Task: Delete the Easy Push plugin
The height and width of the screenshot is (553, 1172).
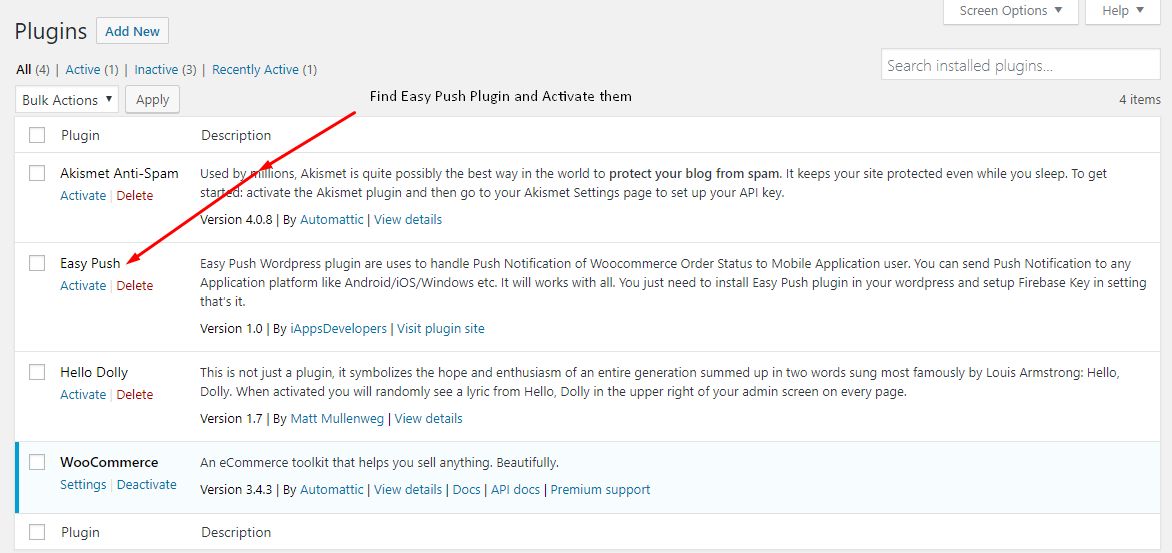Action: [135, 285]
